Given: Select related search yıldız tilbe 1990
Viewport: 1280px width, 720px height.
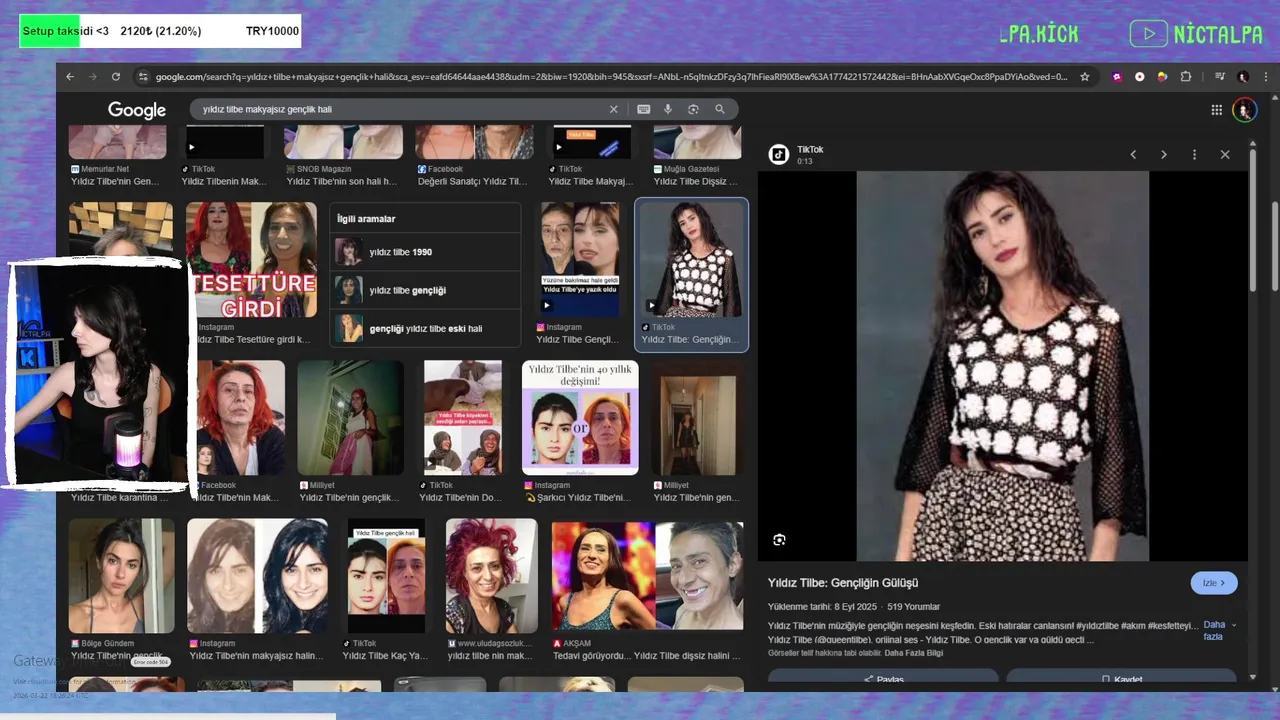Looking at the screenshot, I should pyautogui.click(x=426, y=252).
